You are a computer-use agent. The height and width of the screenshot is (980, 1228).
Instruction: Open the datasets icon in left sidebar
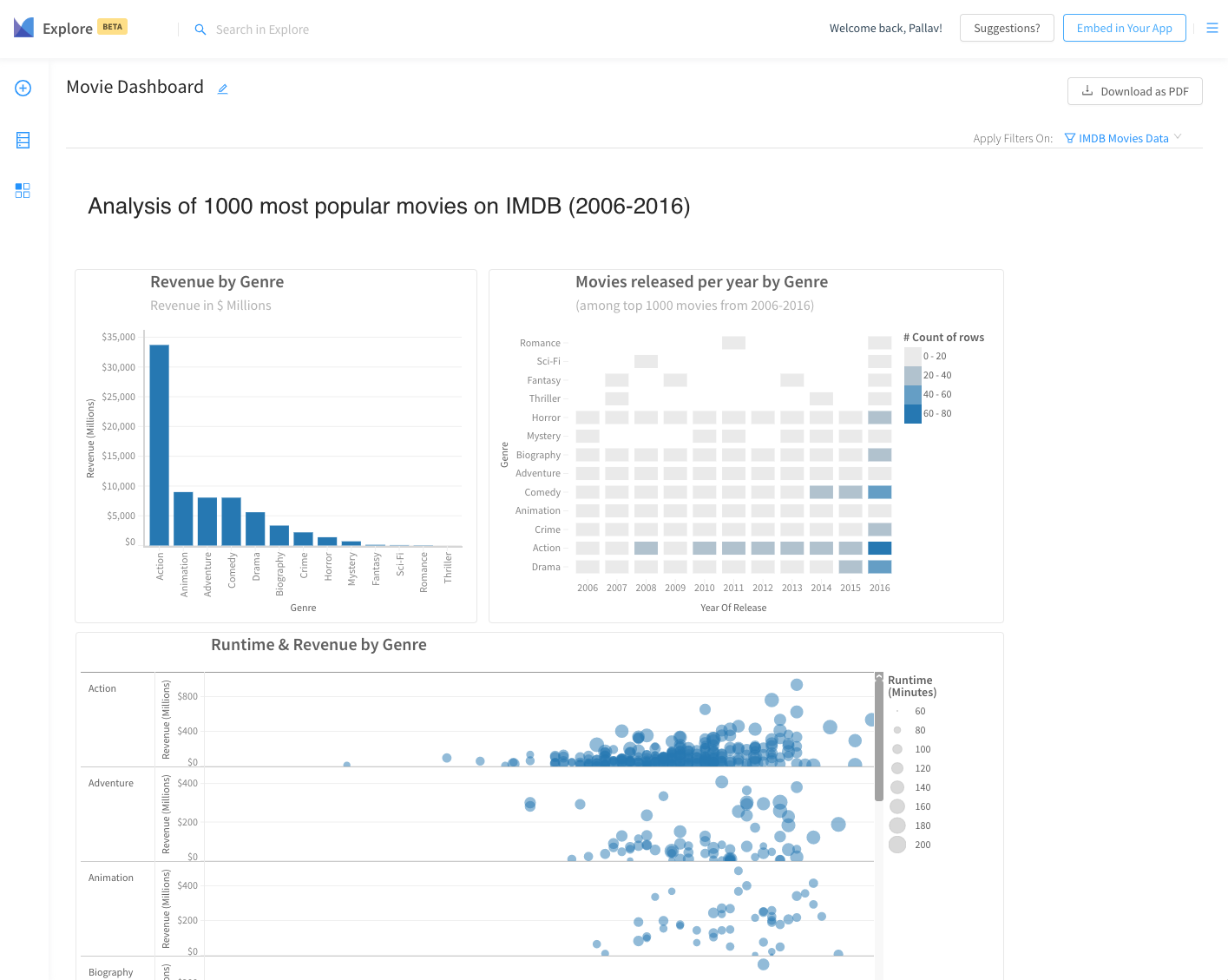[23, 140]
